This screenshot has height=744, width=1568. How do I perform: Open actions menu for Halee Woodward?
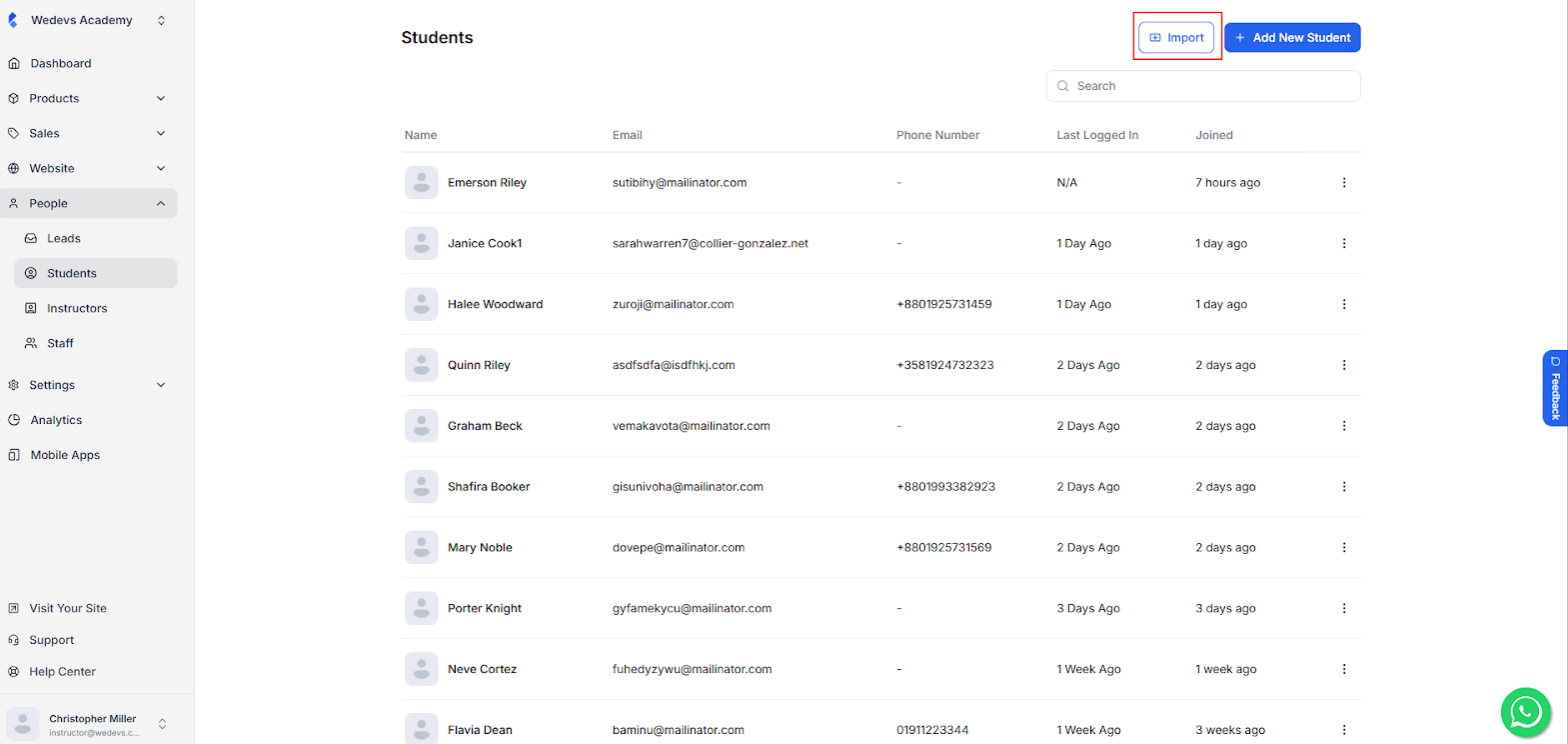pyautogui.click(x=1344, y=304)
